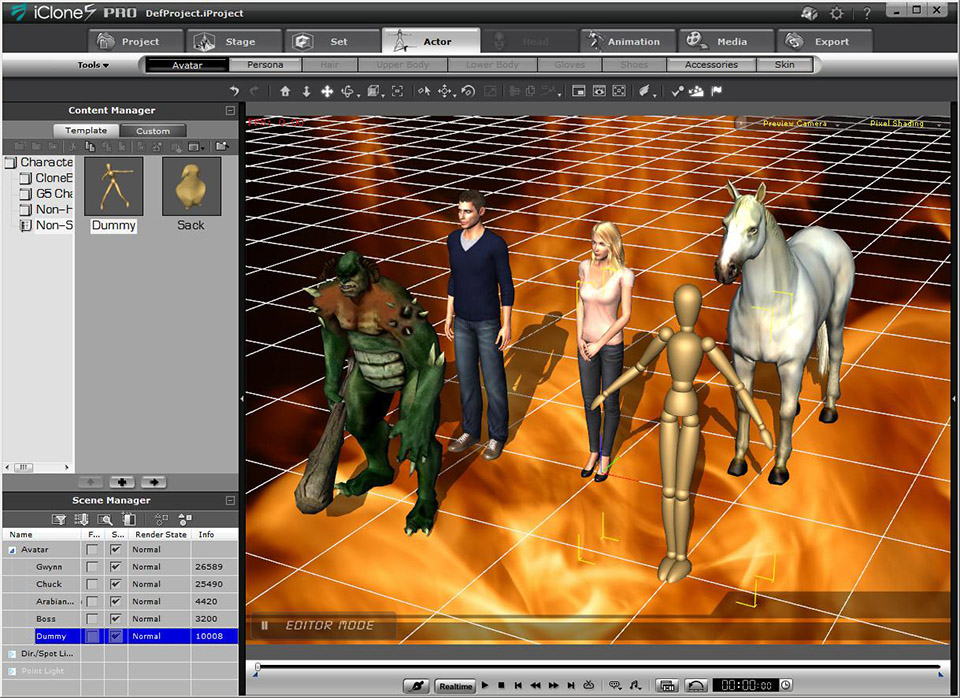Click the plus button under Content Manager
This screenshot has width=960, height=698.
click(122, 482)
